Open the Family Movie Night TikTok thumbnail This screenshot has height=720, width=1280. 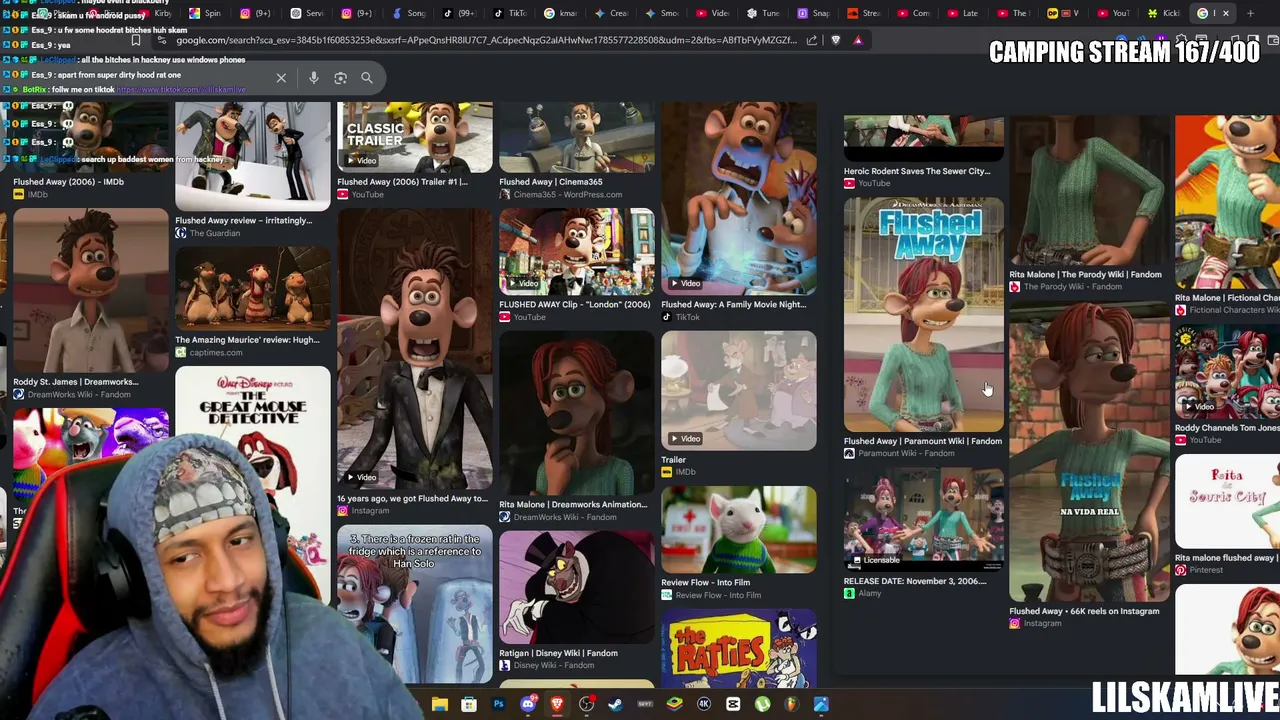(x=739, y=198)
